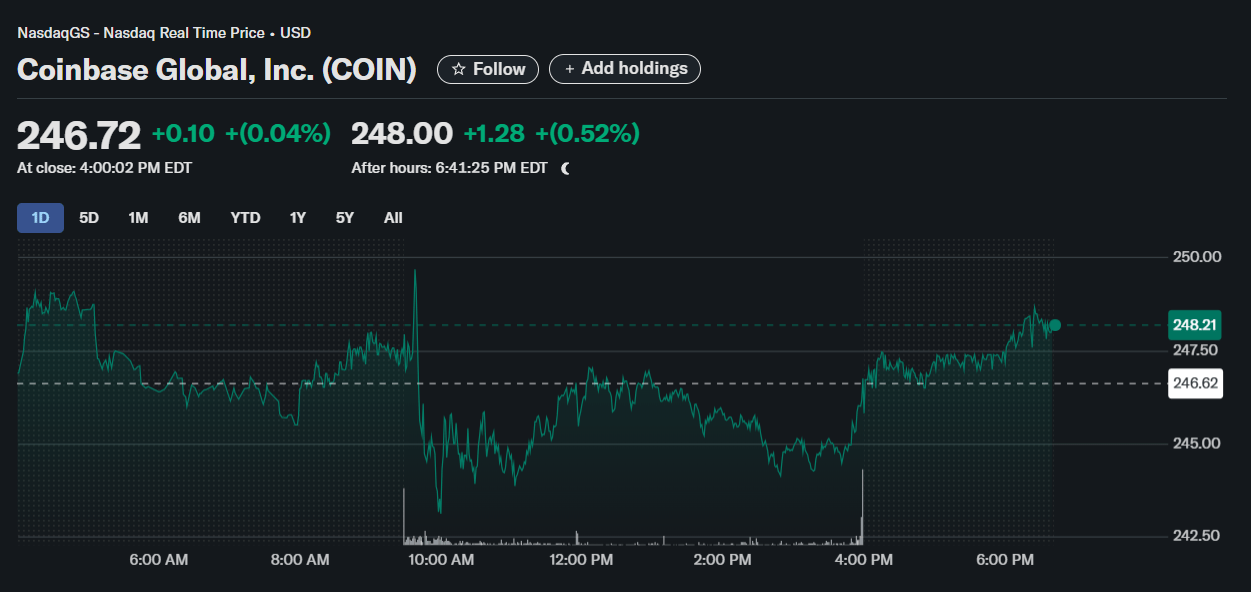
Task: Show All-time chart range
Action: click(x=393, y=218)
